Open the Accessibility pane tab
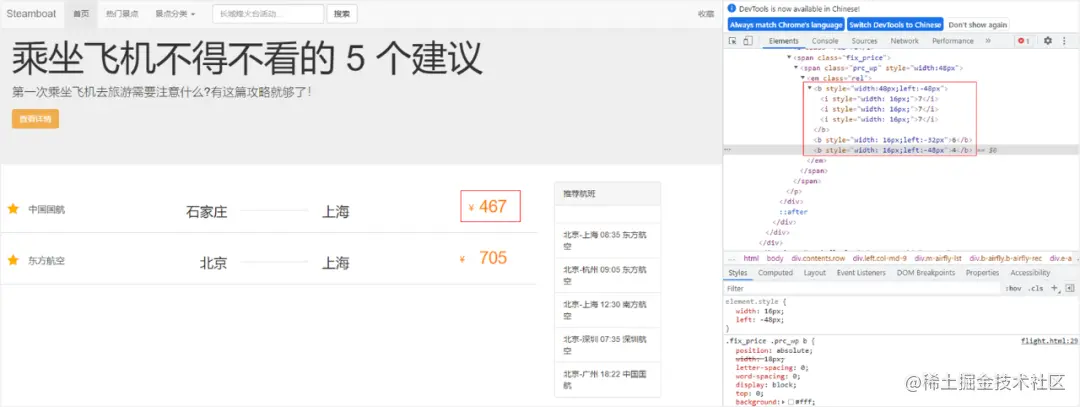 1030,273
